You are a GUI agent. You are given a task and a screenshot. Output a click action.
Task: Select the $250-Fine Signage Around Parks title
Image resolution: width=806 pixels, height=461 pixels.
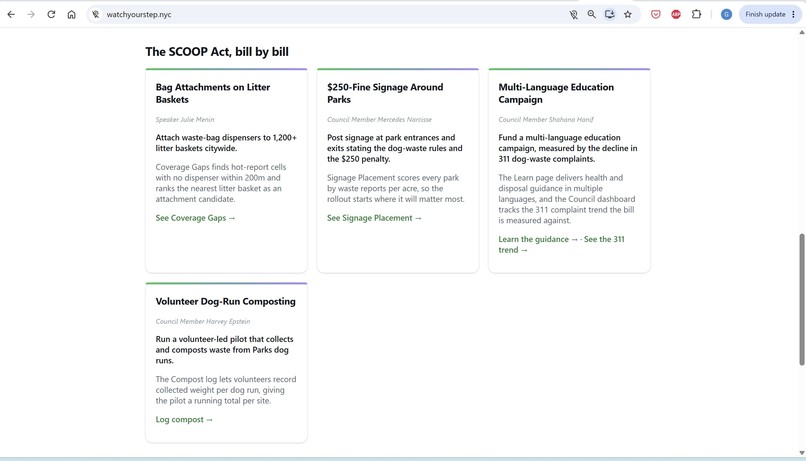tap(385, 94)
